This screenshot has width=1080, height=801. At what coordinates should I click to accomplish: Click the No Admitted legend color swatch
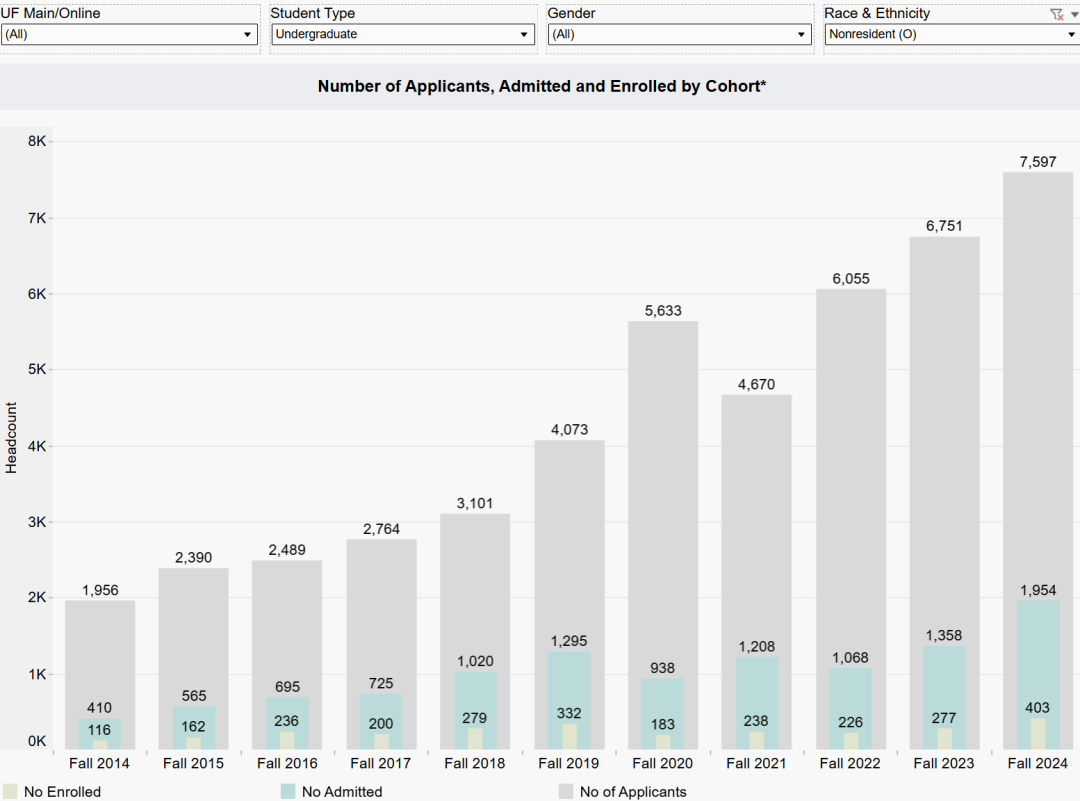288,791
